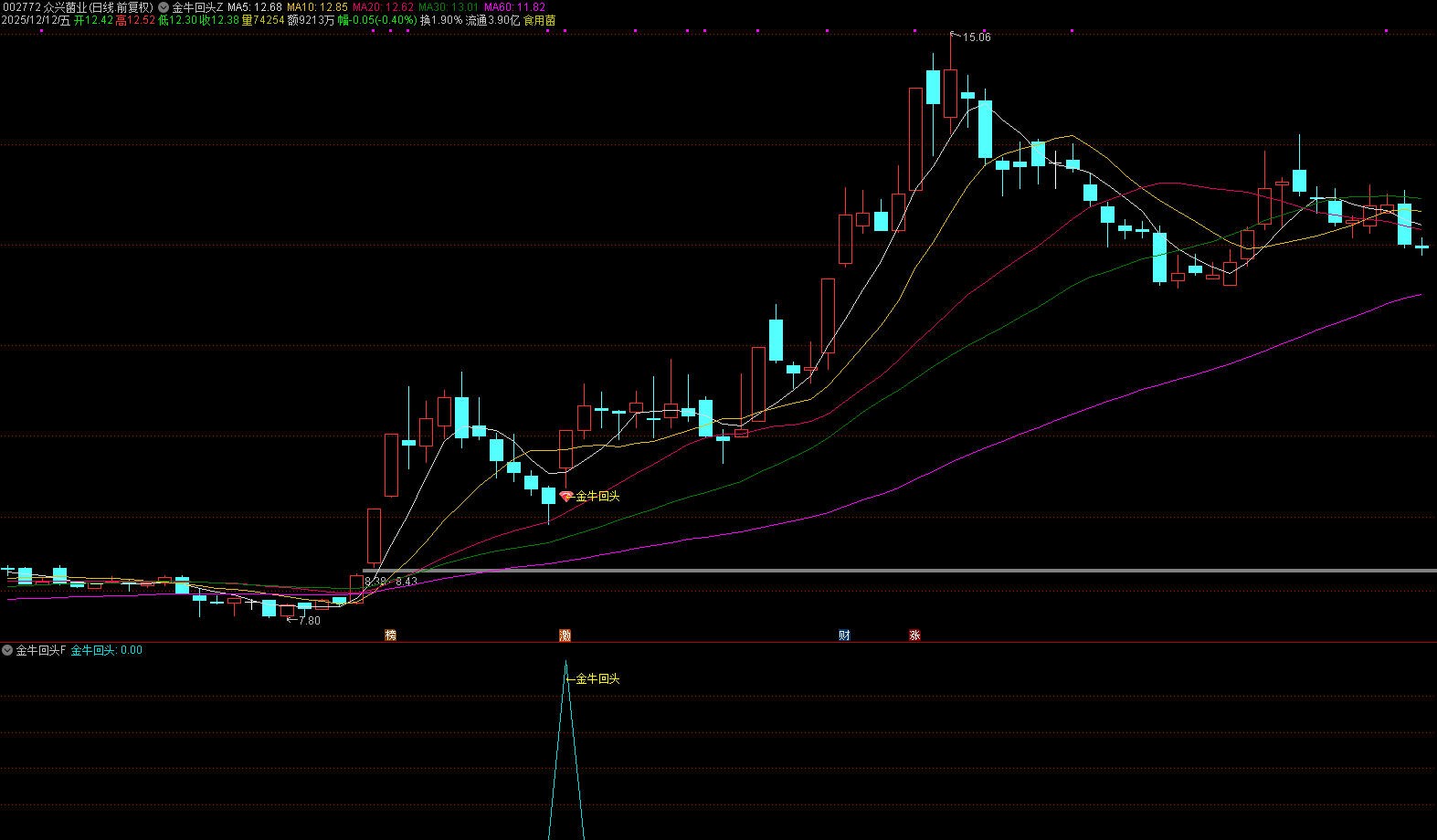The width and height of the screenshot is (1437, 840).
Task: Open the 金牛回头F sub-chart indicator dropdown arrow
Action: coord(7,650)
